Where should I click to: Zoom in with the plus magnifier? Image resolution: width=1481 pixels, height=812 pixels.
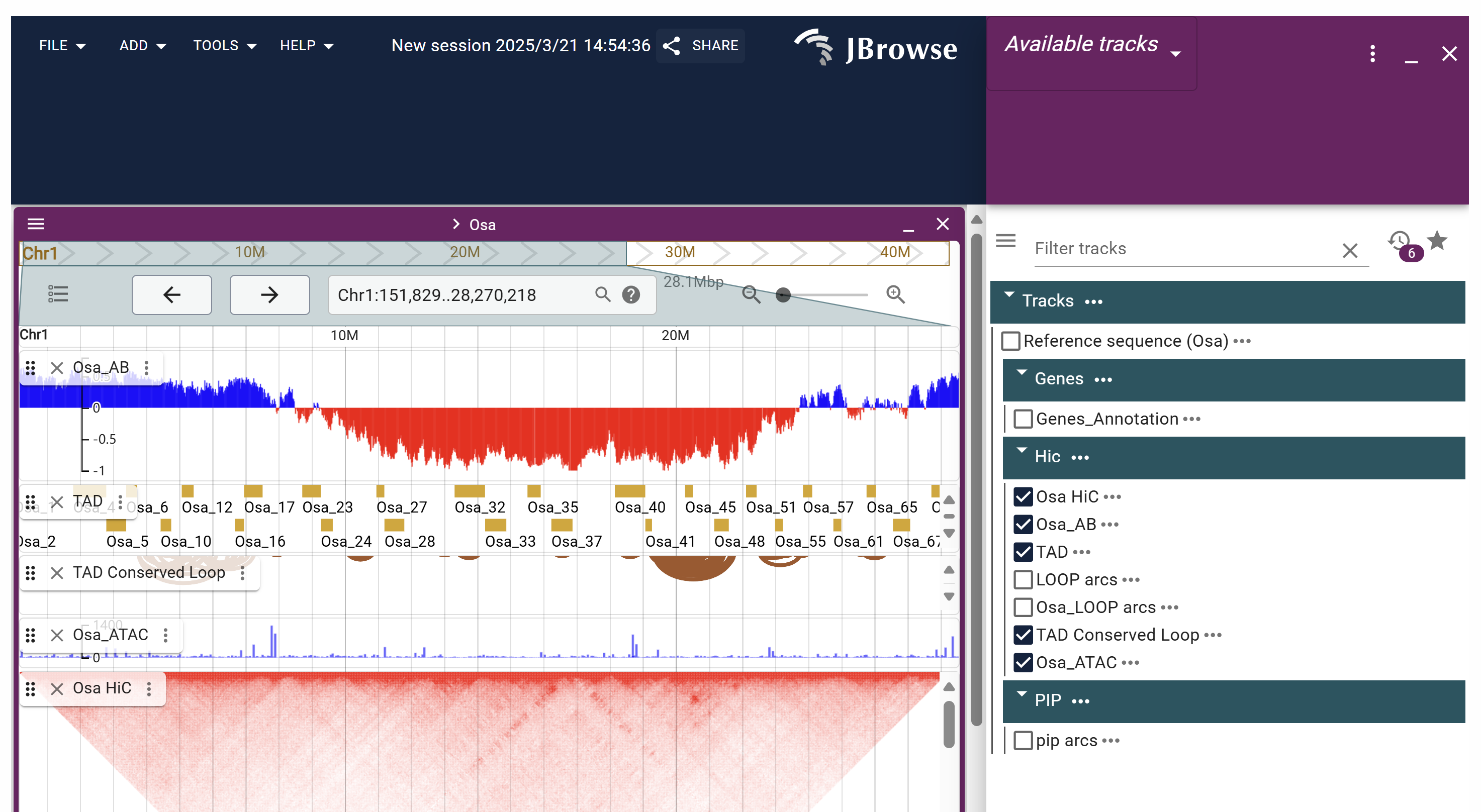point(896,295)
